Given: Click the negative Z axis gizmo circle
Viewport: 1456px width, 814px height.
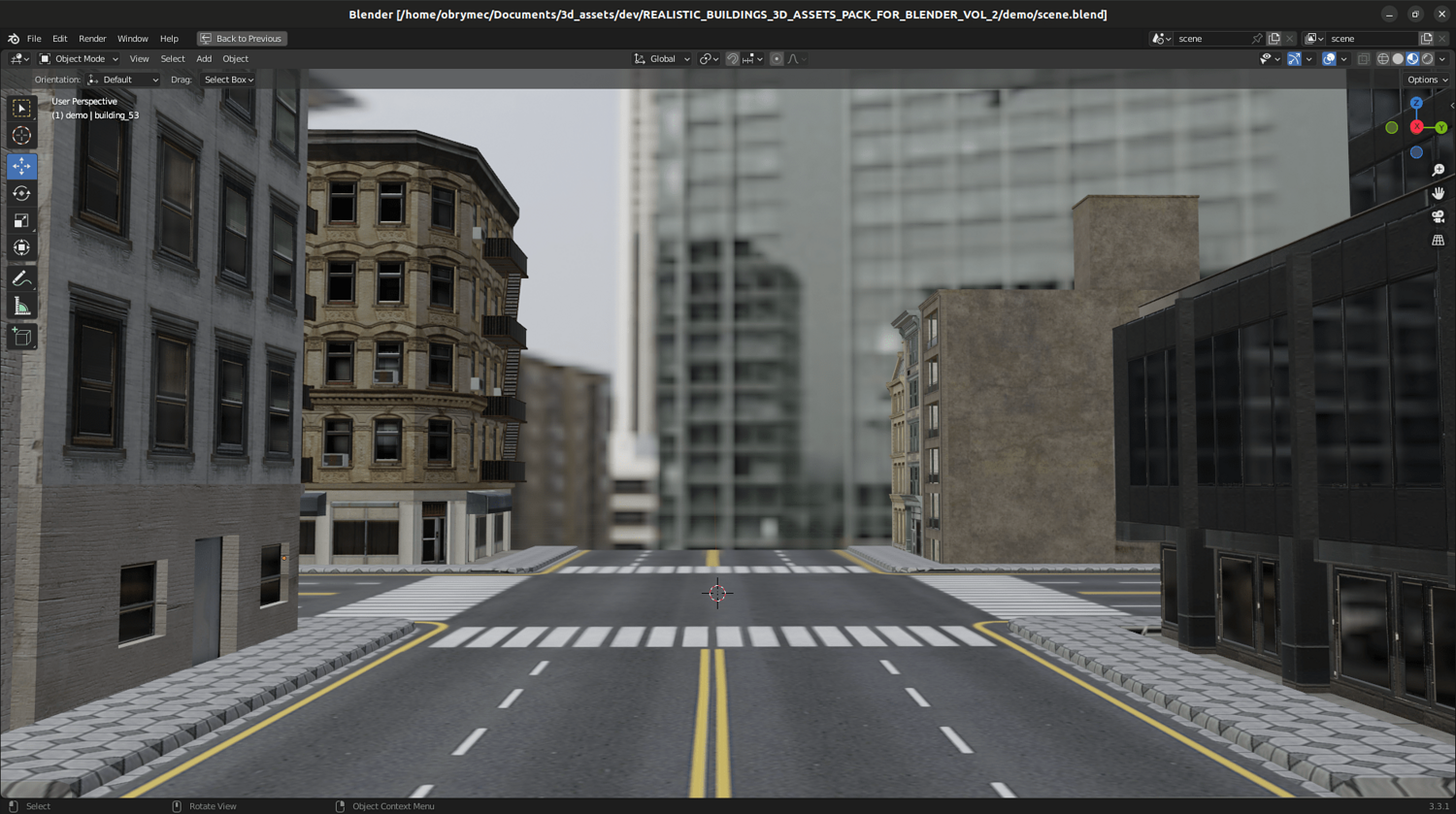Looking at the screenshot, I should coord(1416,152).
